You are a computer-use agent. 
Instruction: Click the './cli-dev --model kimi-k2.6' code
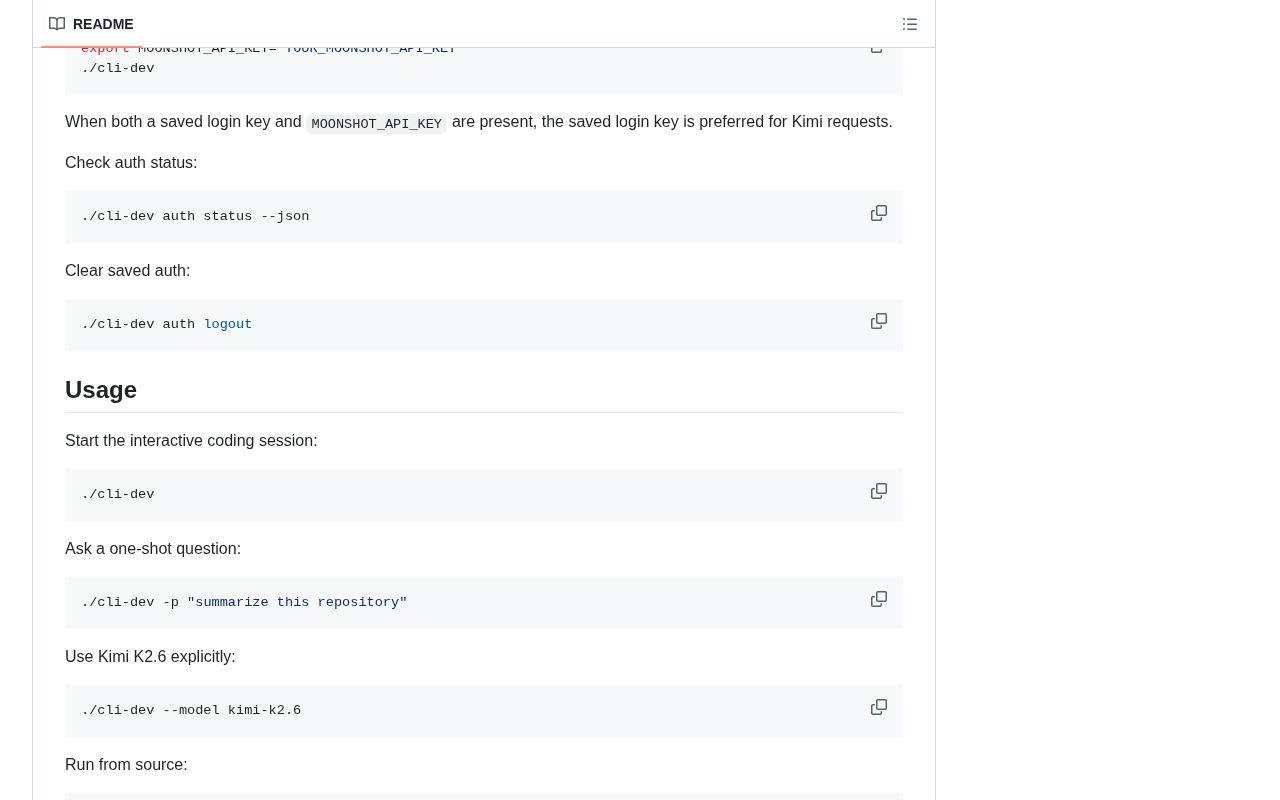click(191, 710)
